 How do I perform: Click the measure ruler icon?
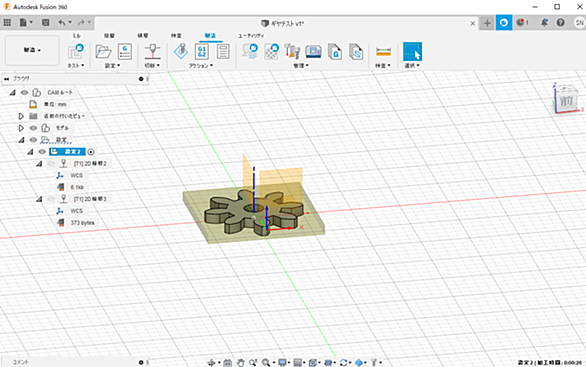pos(383,52)
